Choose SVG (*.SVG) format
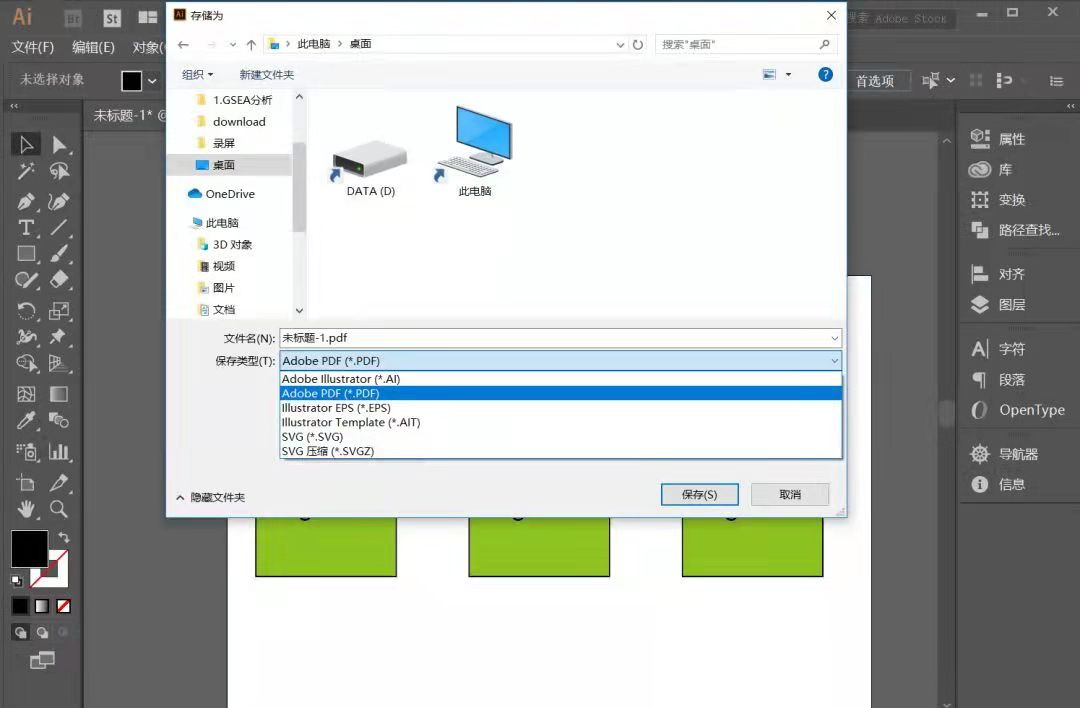Screen dimensions: 1080x708 tap(561, 437)
